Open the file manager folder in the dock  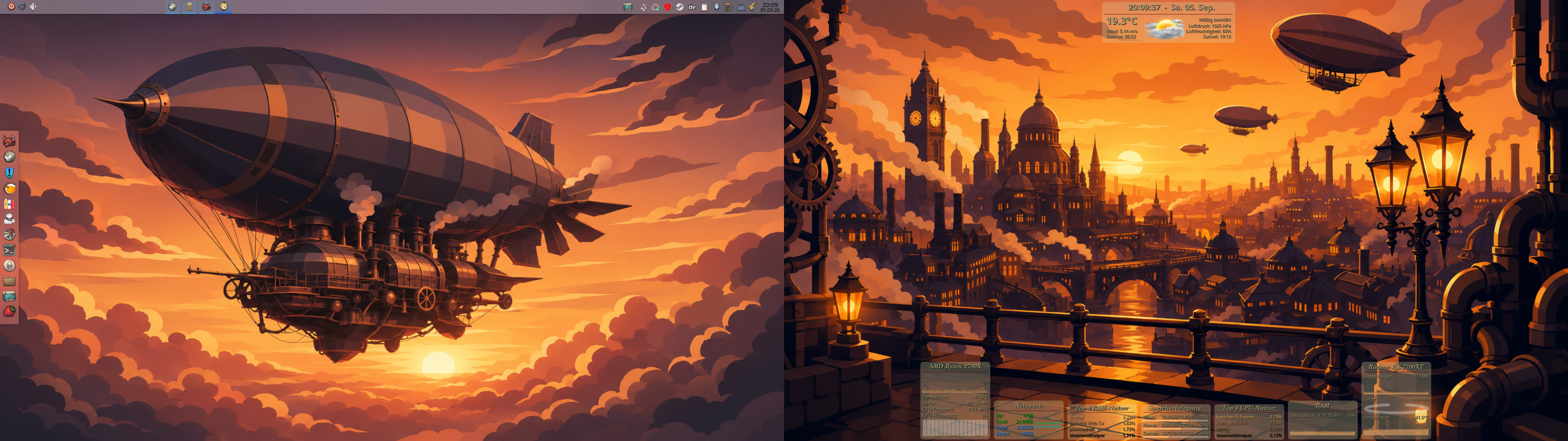[9, 281]
